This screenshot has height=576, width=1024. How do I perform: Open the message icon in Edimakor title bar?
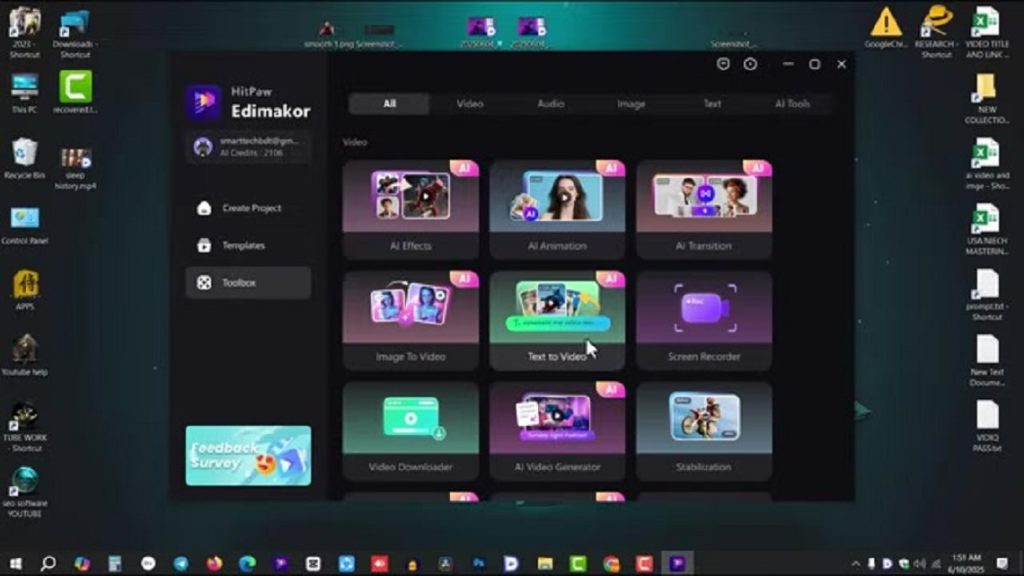tap(723, 64)
